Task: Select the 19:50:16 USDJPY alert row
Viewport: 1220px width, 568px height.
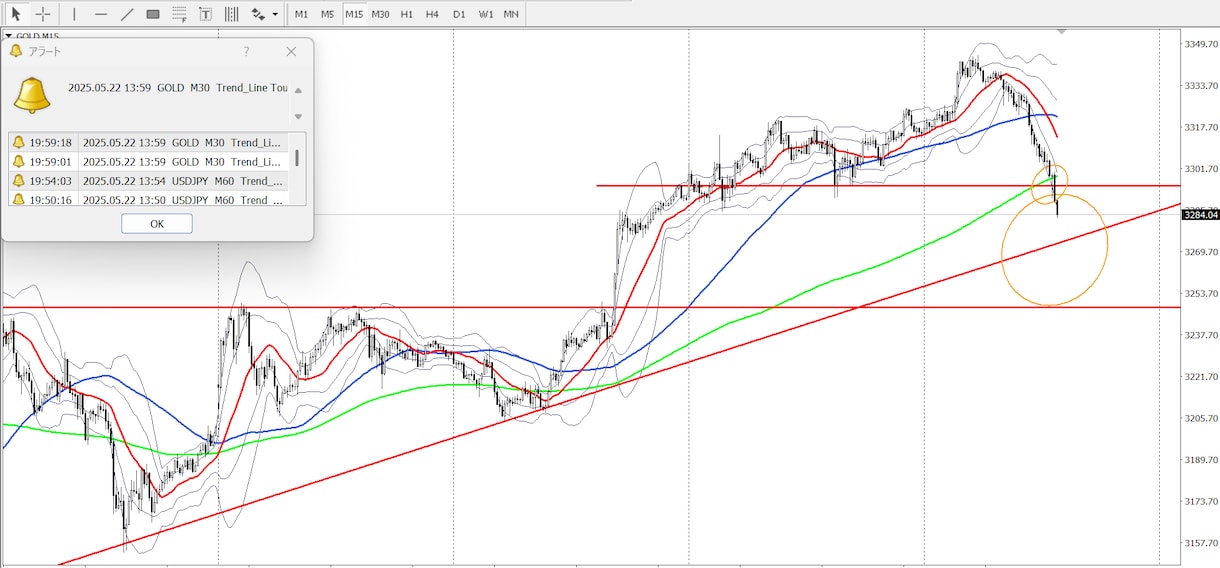Action: click(148, 199)
